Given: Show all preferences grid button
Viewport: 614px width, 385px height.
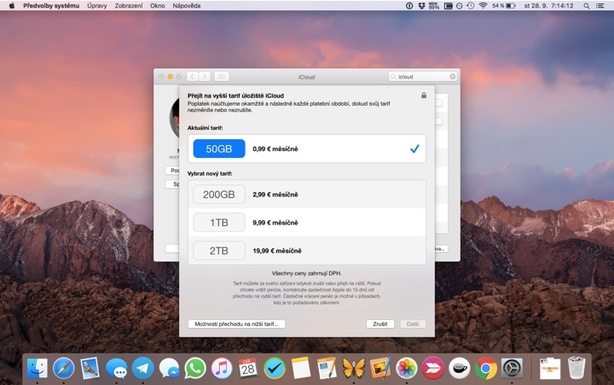Looking at the screenshot, I should click(x=221, y=76).
